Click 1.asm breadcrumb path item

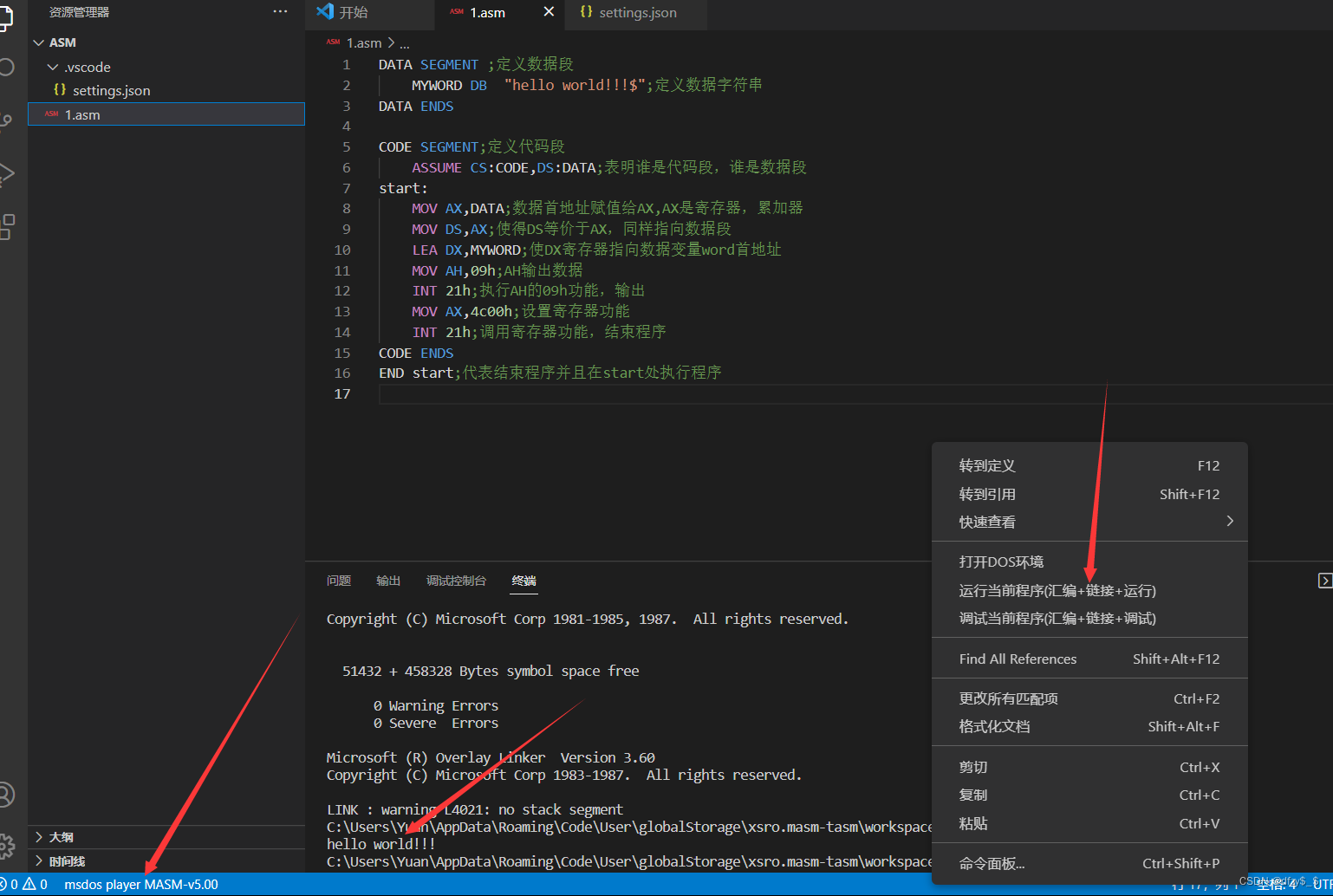point(364,42)
